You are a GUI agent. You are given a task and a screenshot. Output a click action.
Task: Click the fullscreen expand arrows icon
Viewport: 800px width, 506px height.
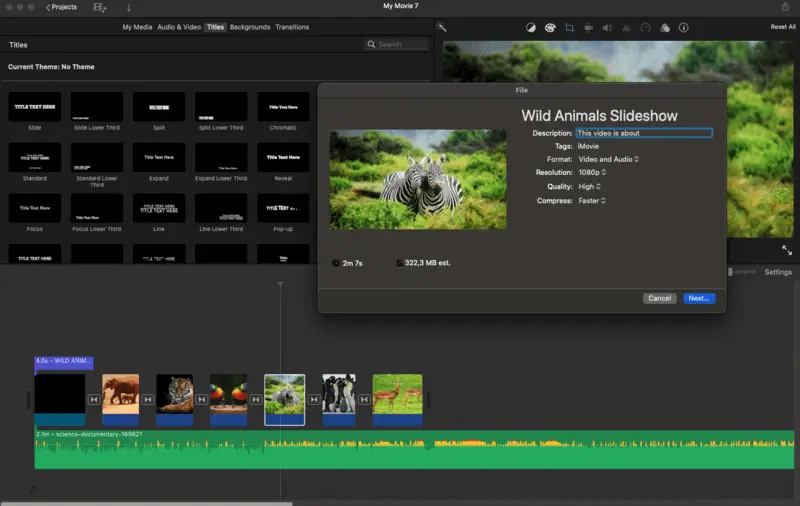786,250
